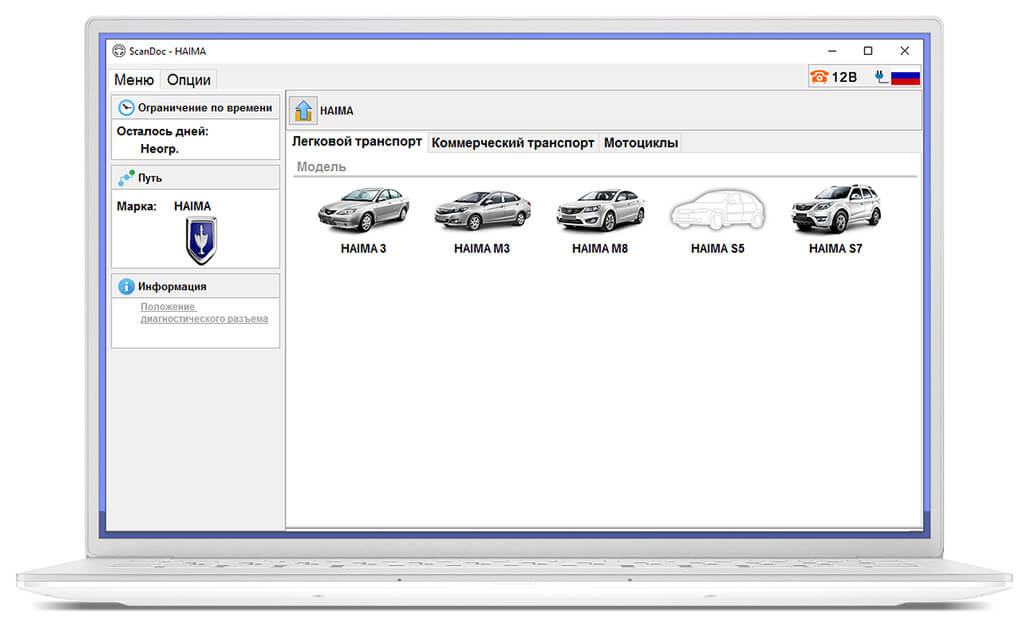This screenshot has height=626, width=1024.
Task: Select the Russian flag language icon
Action: [906, 78]
